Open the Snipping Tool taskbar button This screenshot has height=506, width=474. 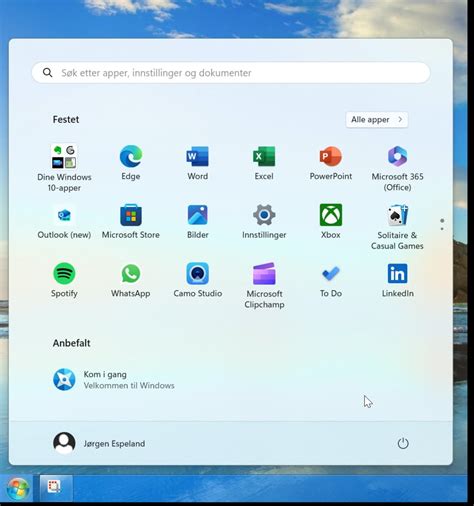tap(56, 488)
